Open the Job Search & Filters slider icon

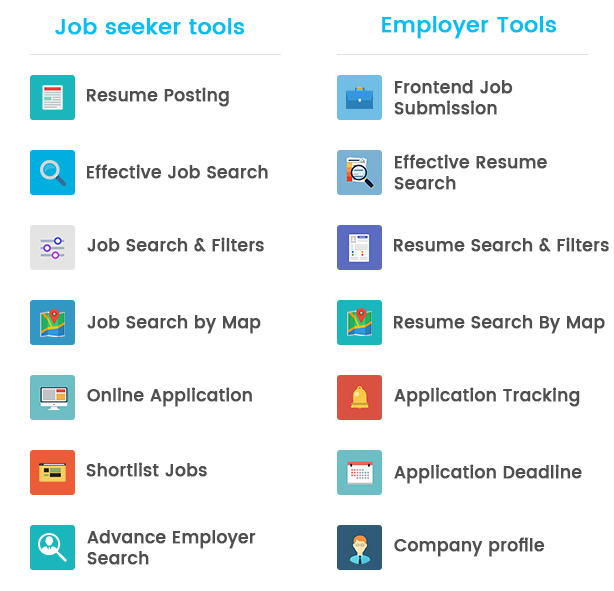pyautogui.click(x=52, y=247)
